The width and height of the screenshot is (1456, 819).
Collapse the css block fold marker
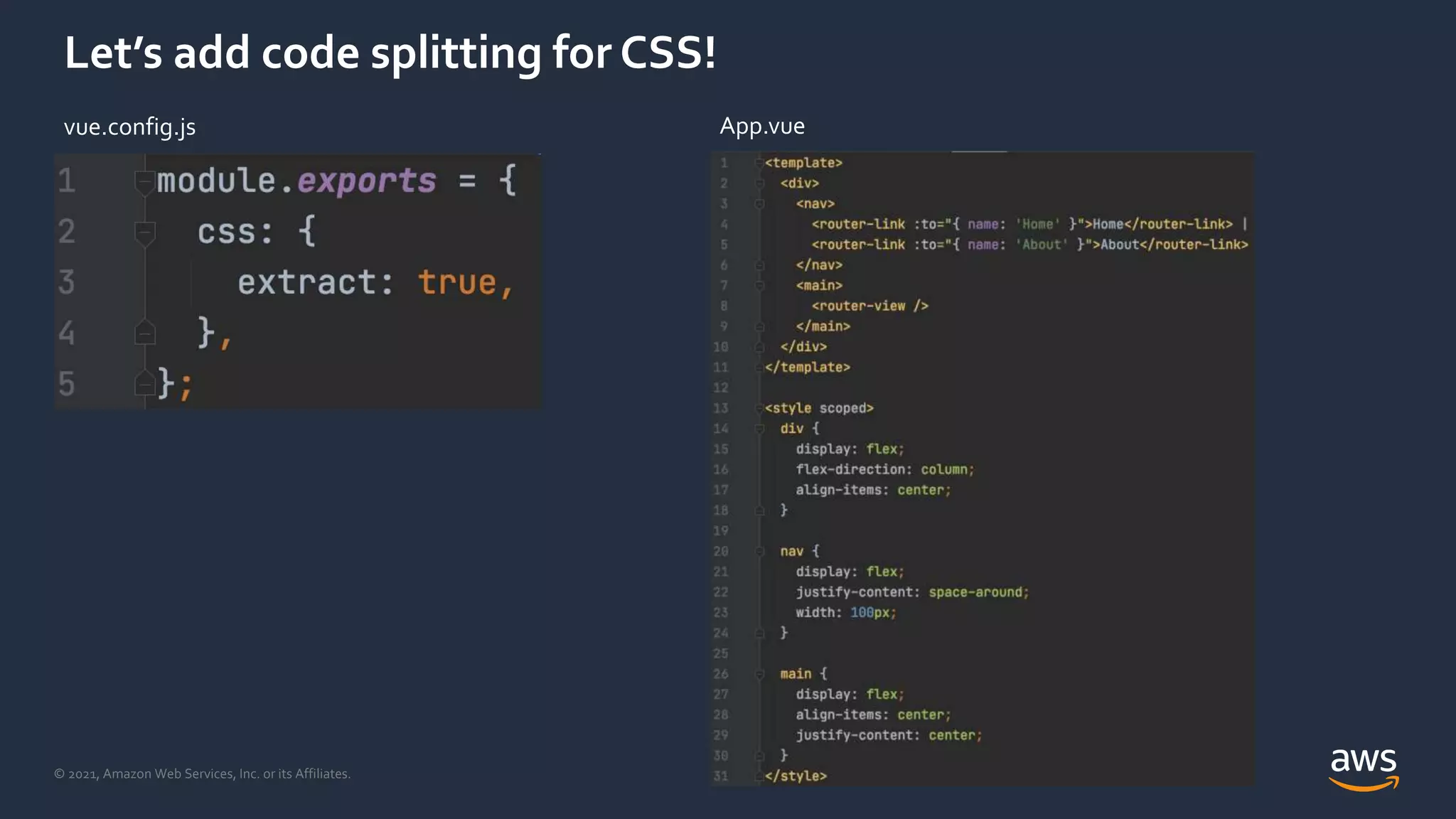click(145, 233)
